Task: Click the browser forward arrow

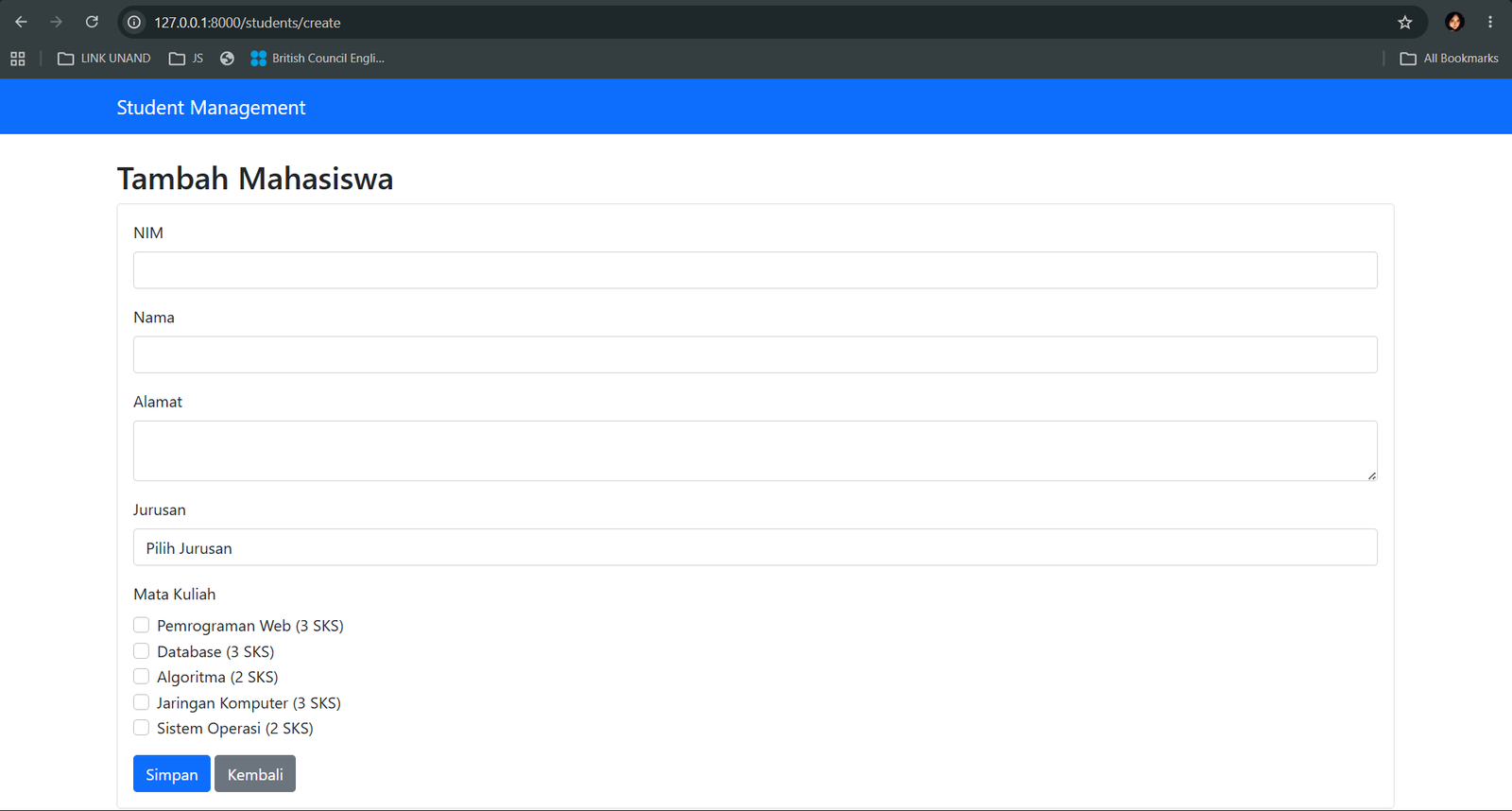Action: click(x=57, y=22)
